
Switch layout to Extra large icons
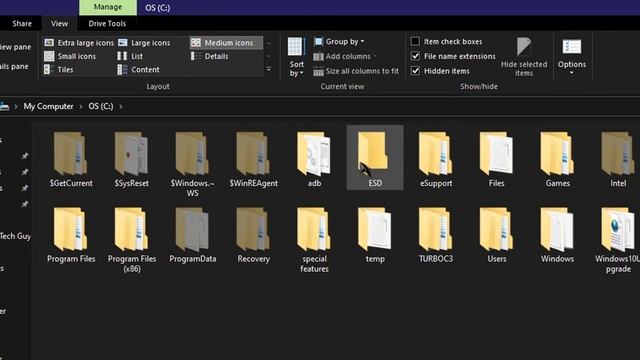tap(79, 42)
